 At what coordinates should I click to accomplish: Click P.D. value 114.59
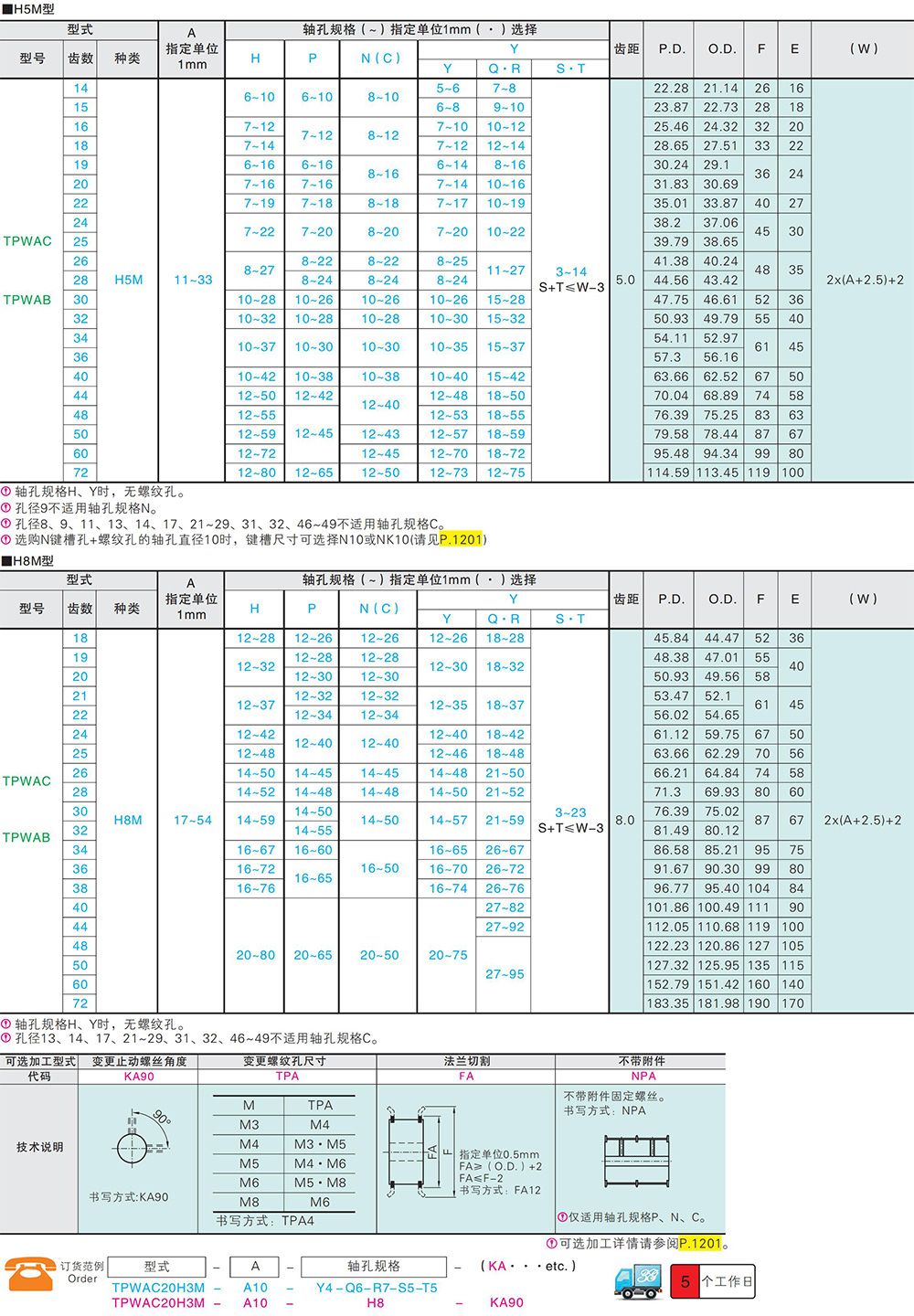tap(668, 472)
